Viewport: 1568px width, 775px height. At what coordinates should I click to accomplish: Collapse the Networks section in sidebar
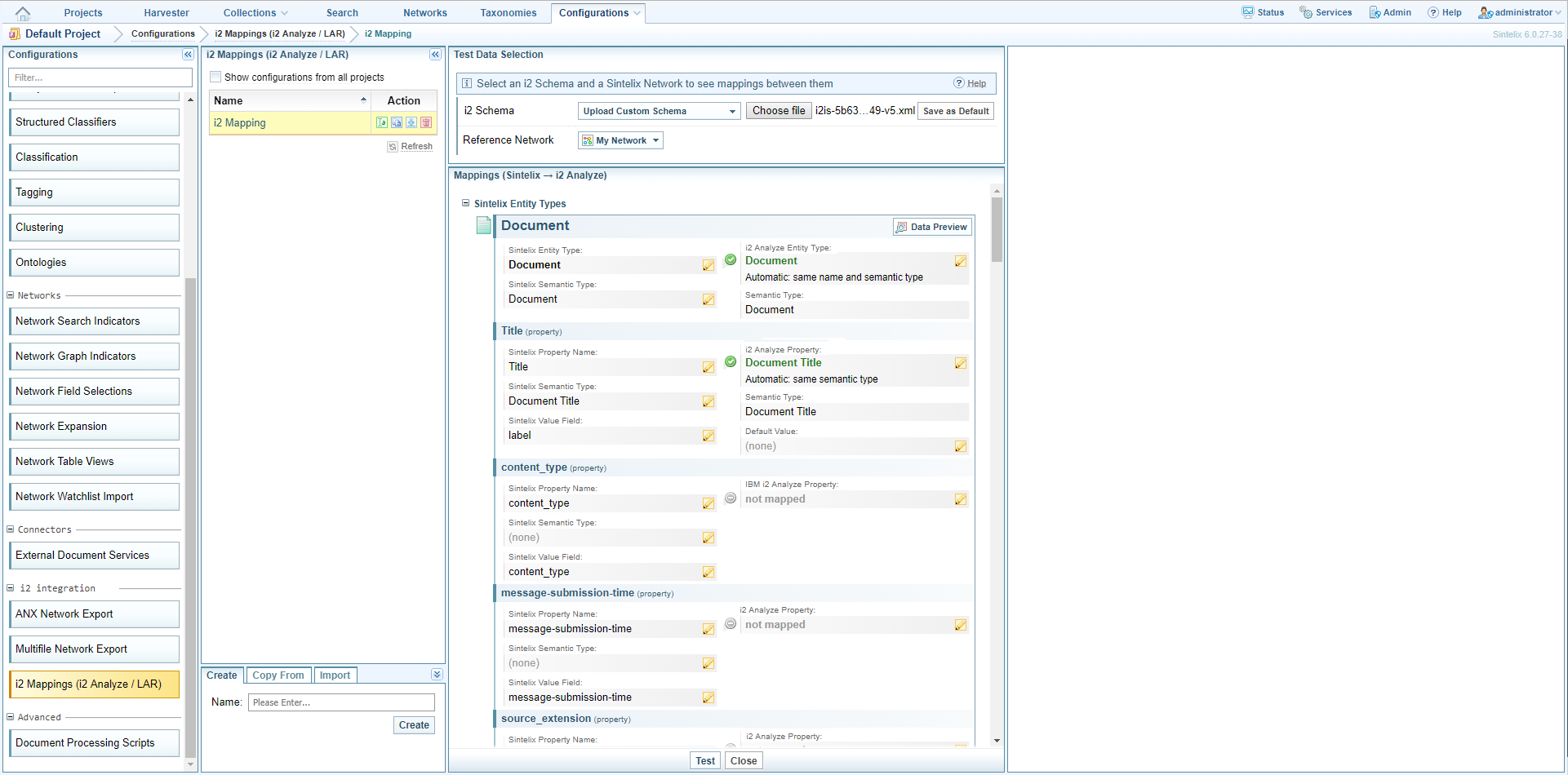(x=11, y=295)
